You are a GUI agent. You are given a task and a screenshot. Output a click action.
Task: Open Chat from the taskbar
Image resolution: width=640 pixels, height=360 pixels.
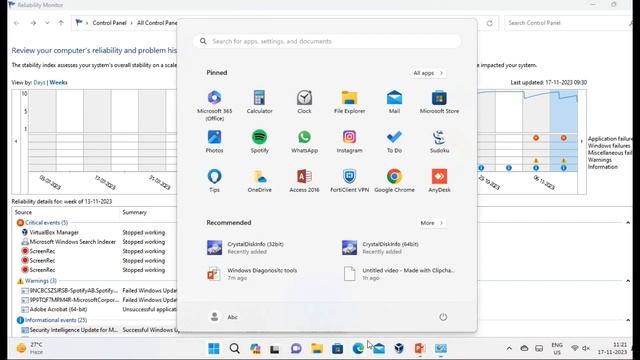tap(296, 348)
